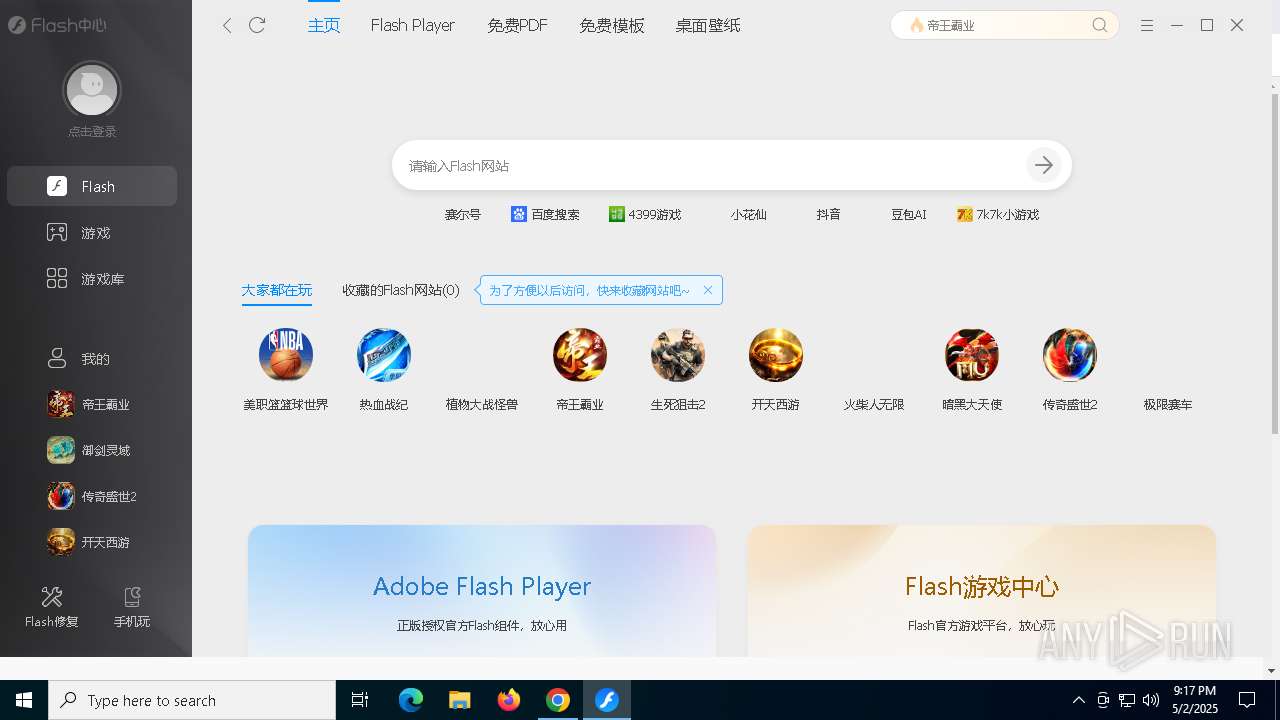
Task: Open the 开天西游 game in popular list
Action: 776,355
